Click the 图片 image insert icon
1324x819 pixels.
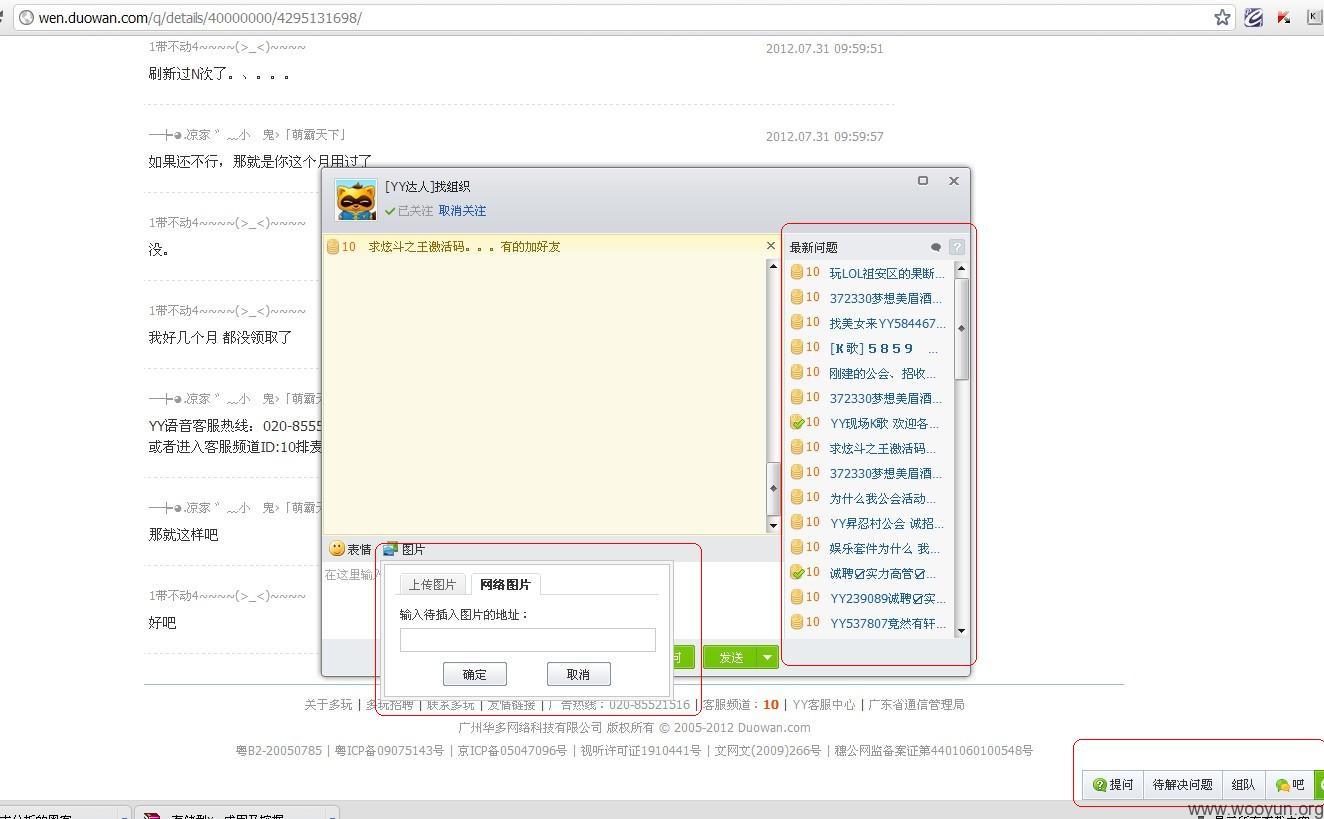pyautogui.click(x=404, y=549)
